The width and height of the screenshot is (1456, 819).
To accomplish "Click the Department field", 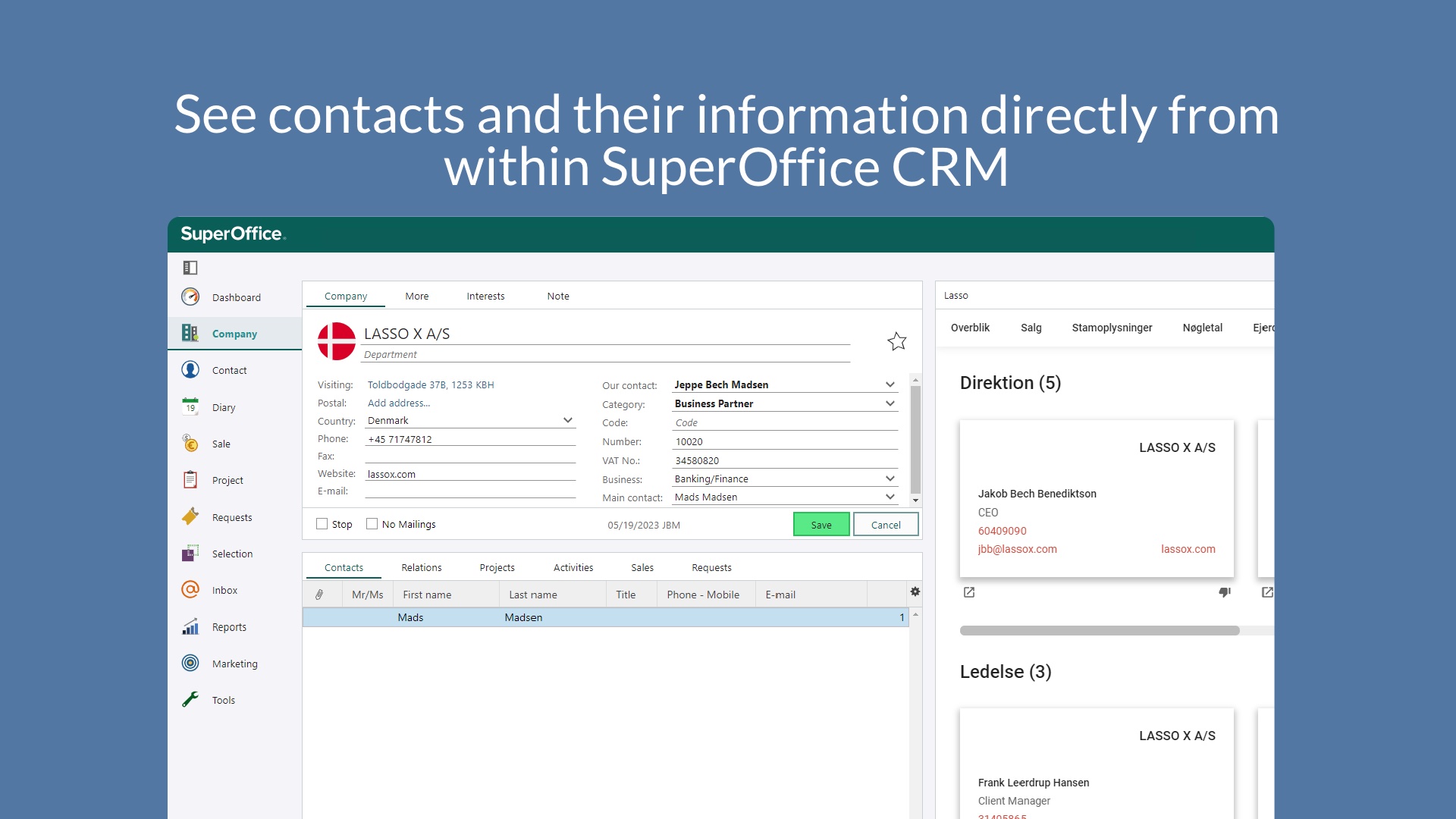I will pyautogui.click(x=607, y=354).
